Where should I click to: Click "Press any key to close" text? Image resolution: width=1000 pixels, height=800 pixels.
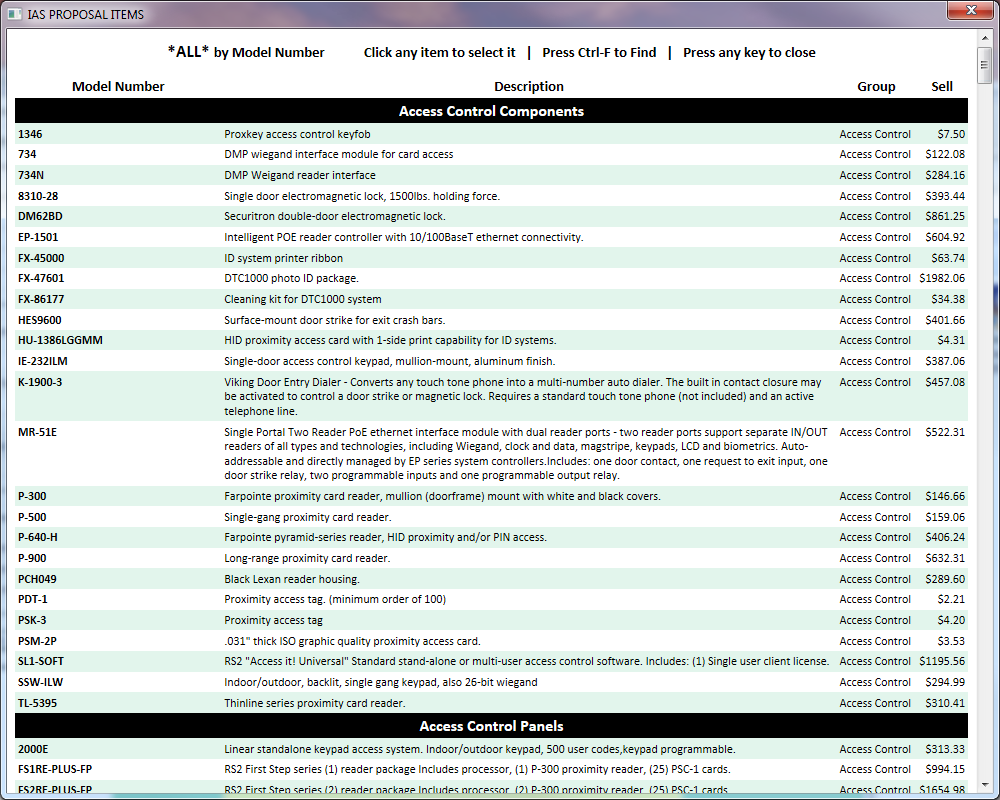749,52
